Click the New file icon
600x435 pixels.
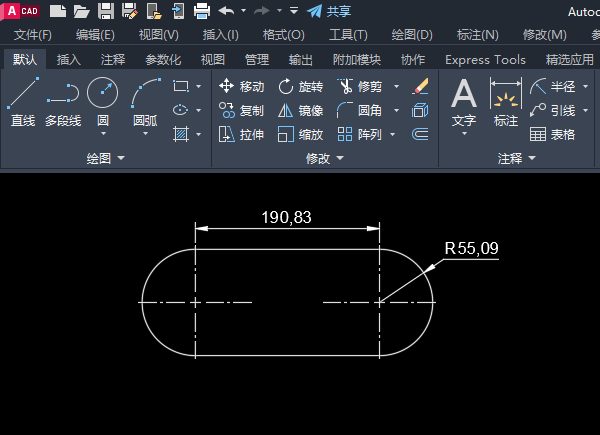pos(58,11)
